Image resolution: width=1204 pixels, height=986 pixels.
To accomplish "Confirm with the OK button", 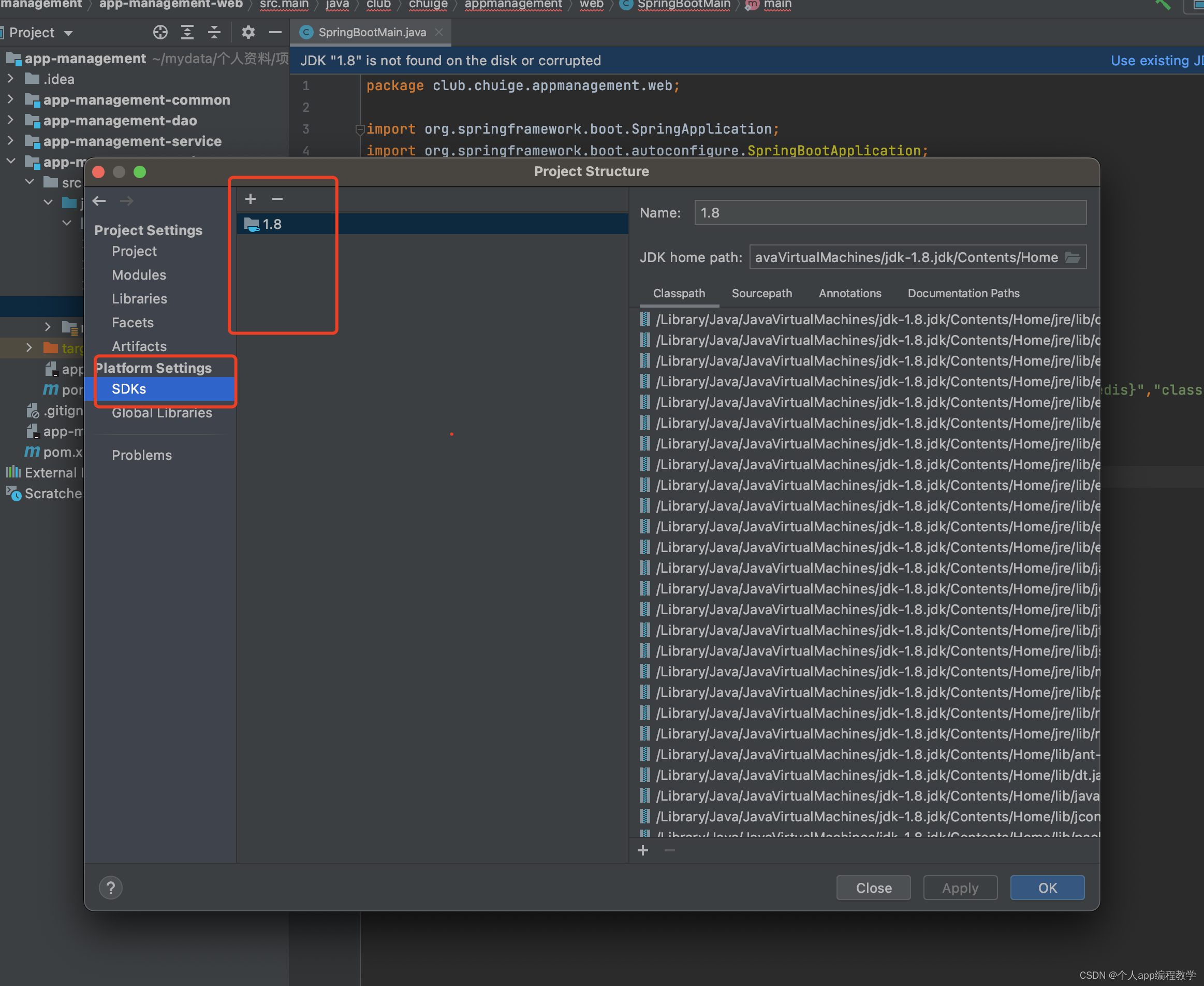I will click(x=1047, y=888).
